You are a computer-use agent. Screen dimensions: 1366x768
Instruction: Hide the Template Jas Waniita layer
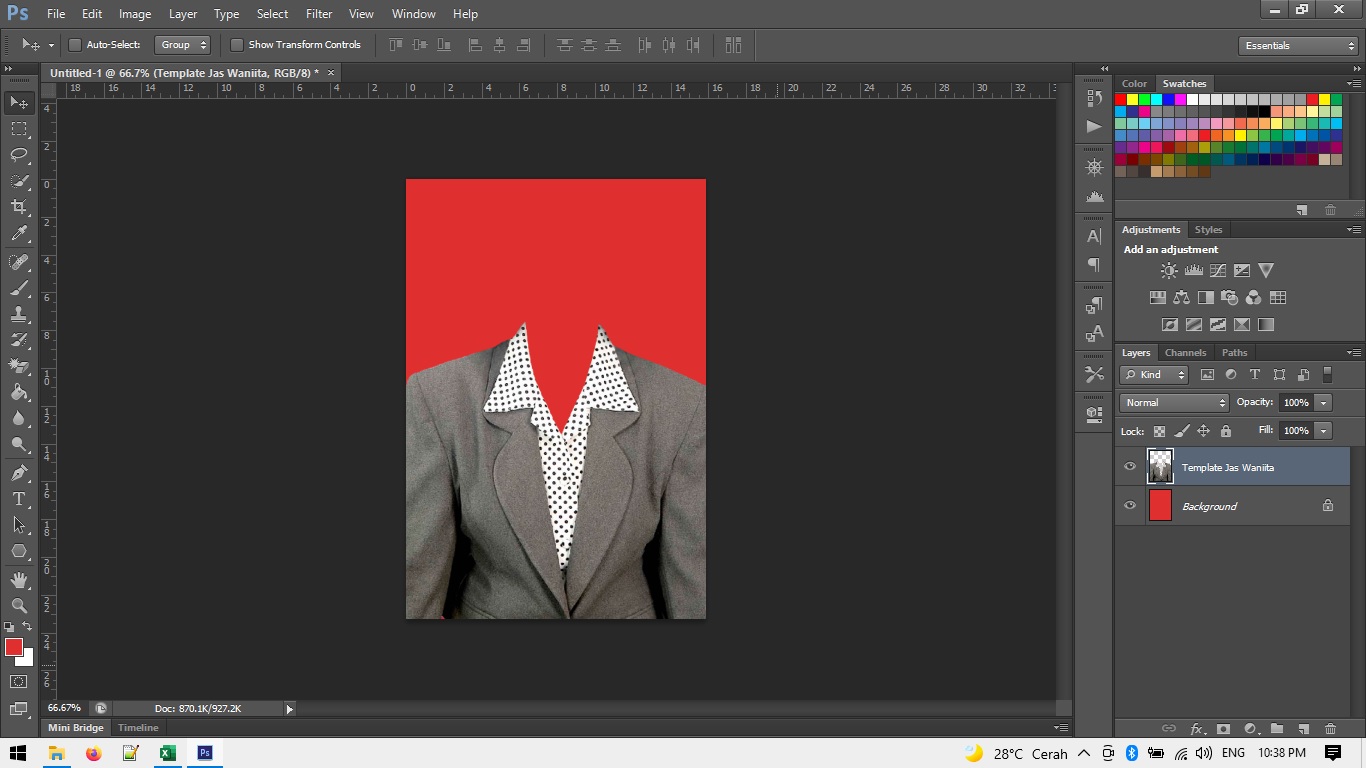[x=1130, y=466]
